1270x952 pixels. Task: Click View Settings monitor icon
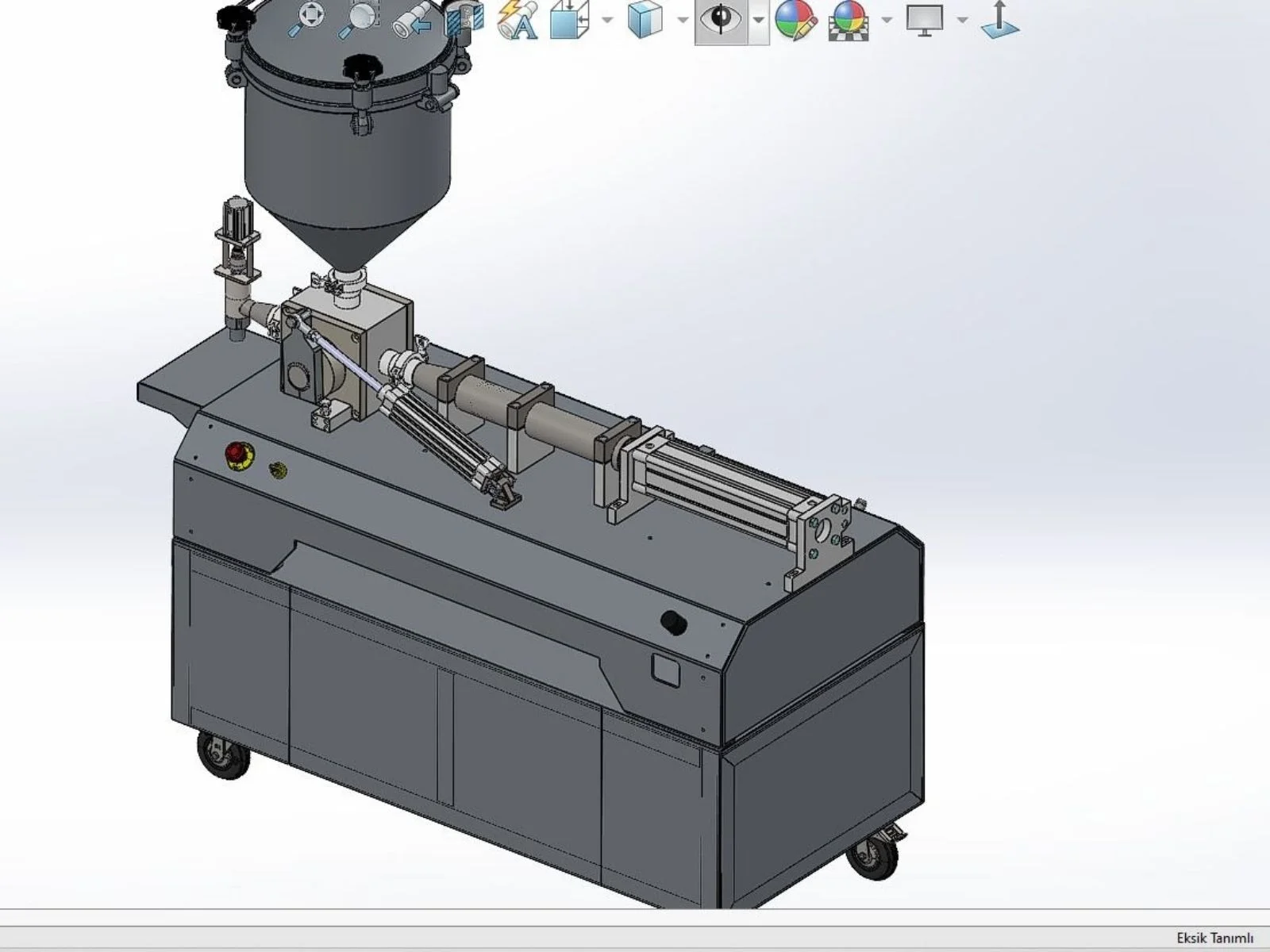coord(926,19)
